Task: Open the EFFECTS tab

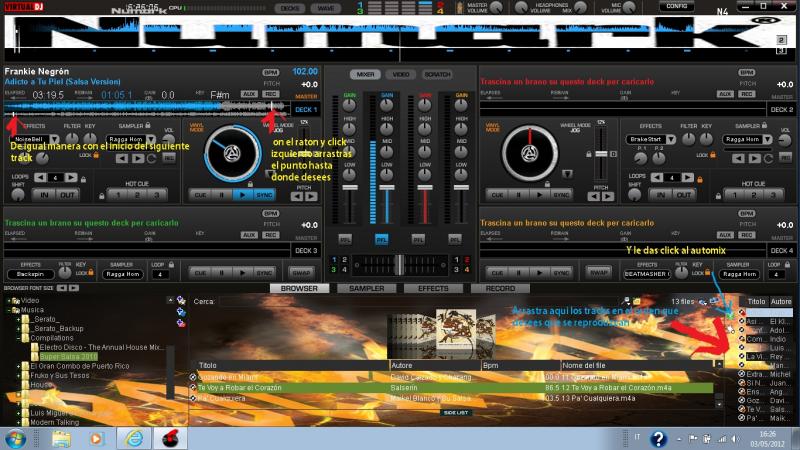Action: click(x=433, y=288)
